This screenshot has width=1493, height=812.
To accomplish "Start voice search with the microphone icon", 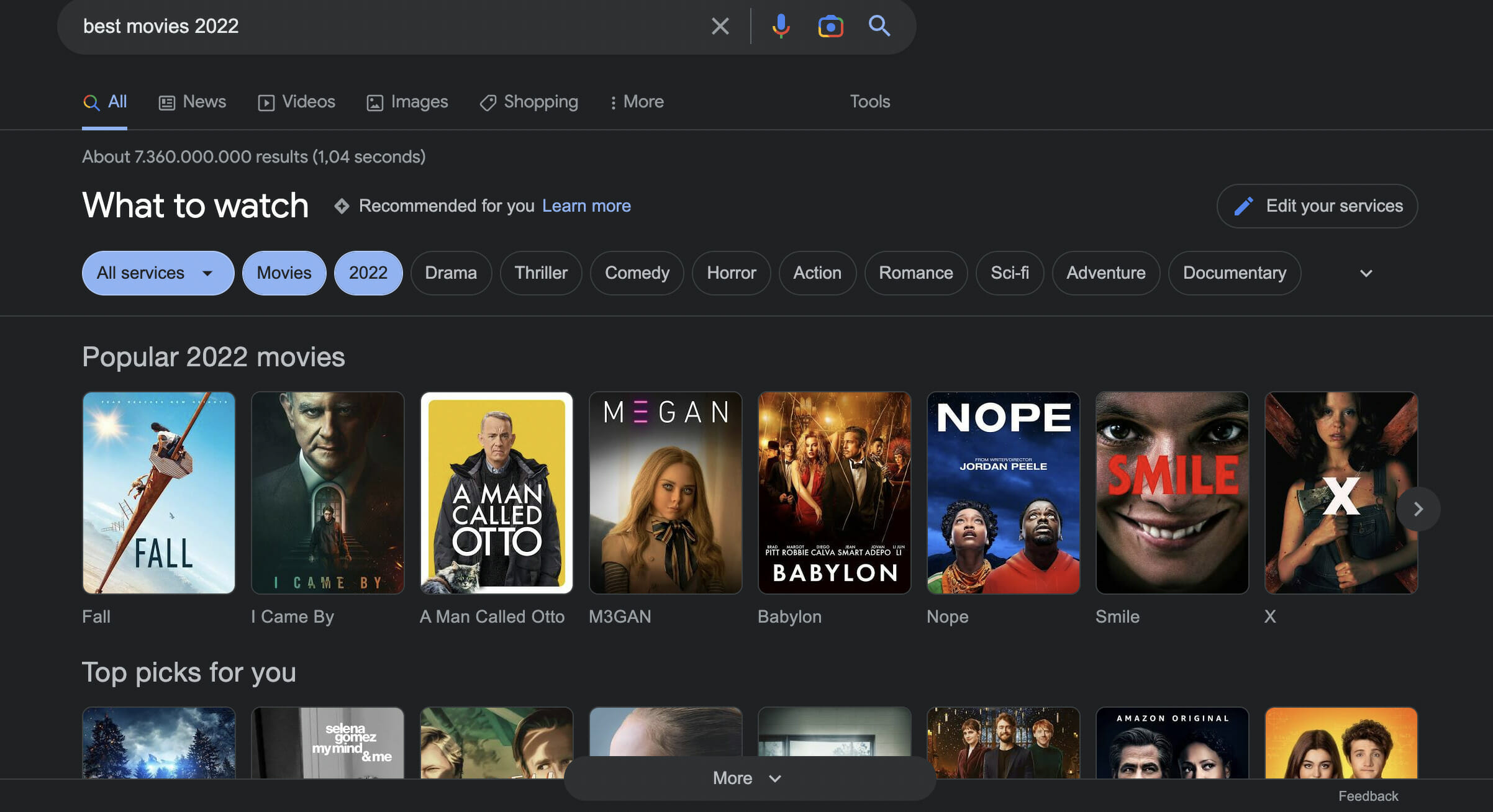I will pos(781,26).
